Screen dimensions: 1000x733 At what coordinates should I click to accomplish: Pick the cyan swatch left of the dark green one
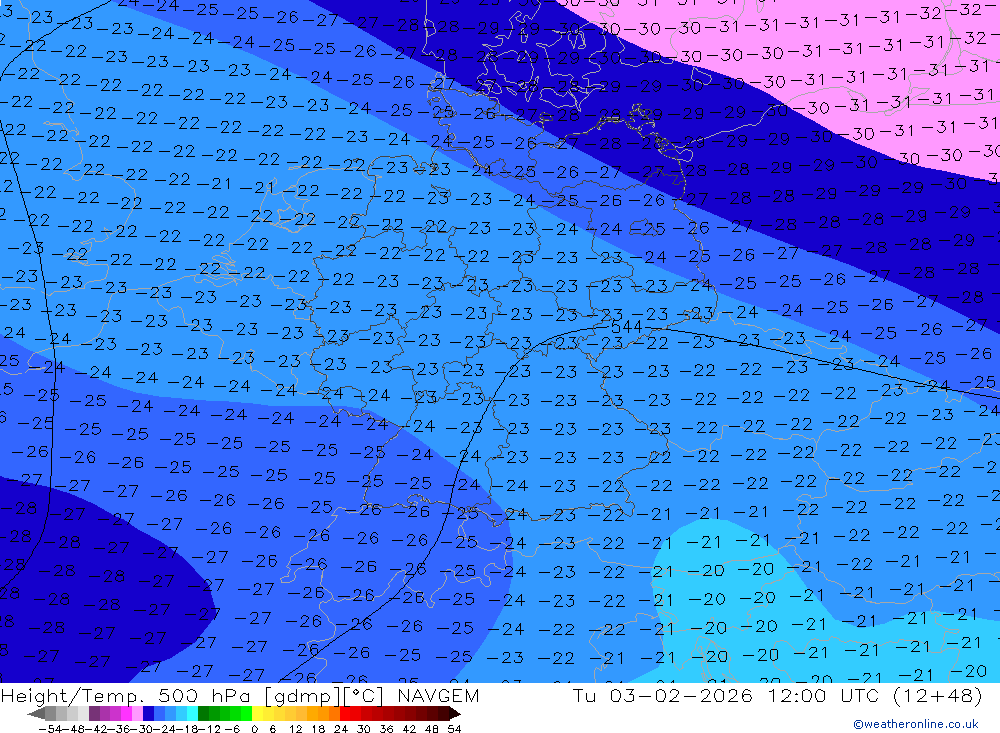tap(192, 714)
